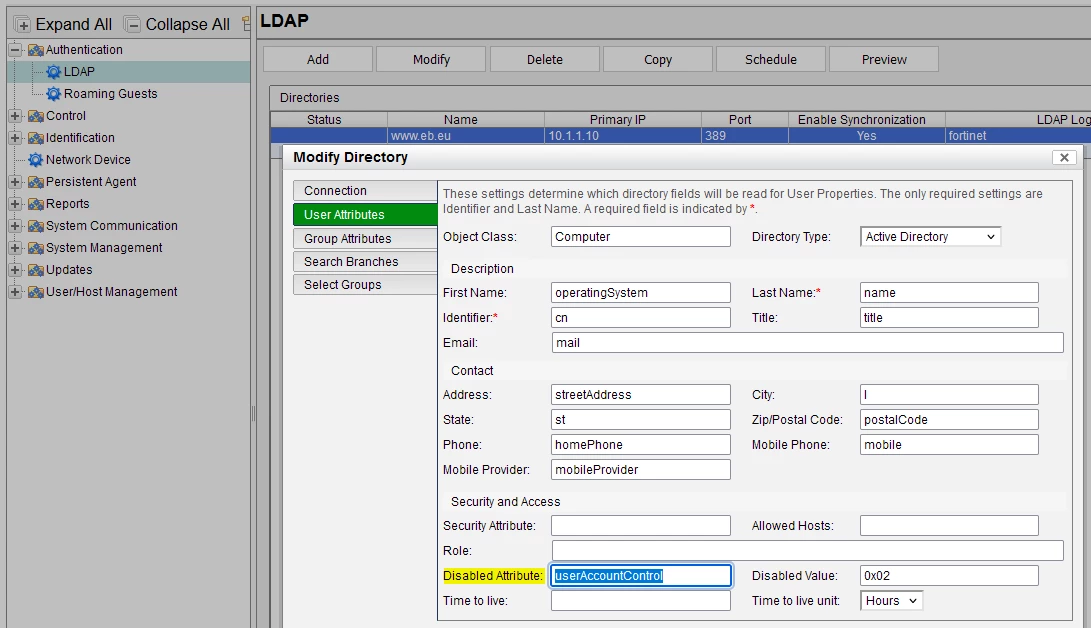This screenshot has width=1091, height=628.
Task: Close the Modify Directory dialog
Action: pos(1064,158)
